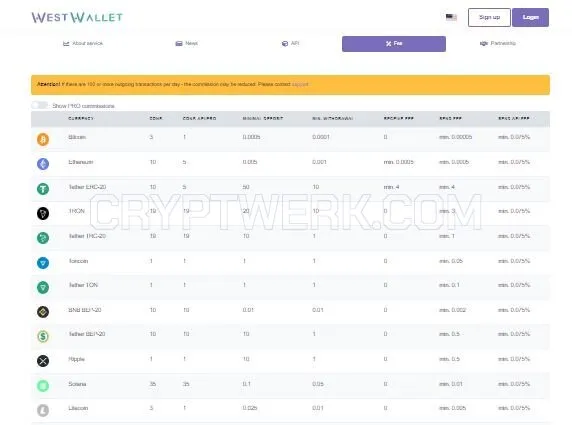
Task: Click Bitcoin send fee min. 0.00005
Action: coord(456,137)
